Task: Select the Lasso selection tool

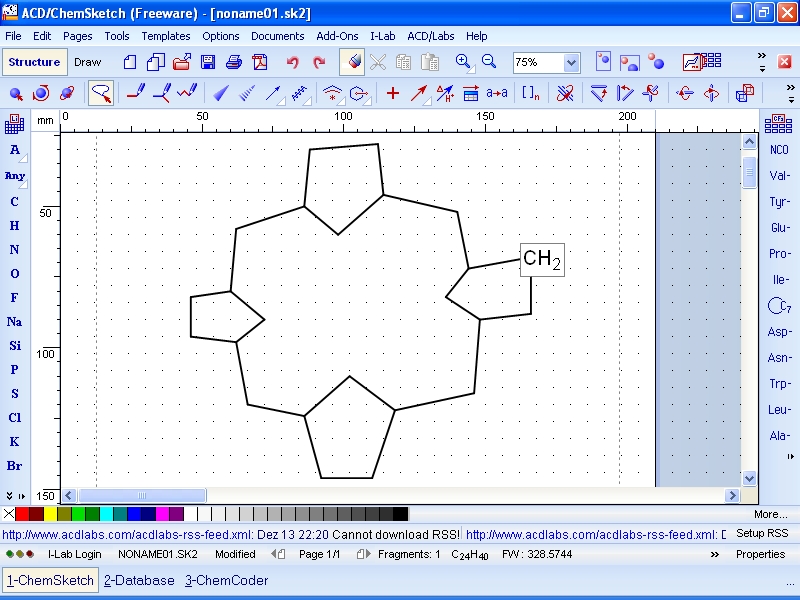Action: [x=101, y=94]
